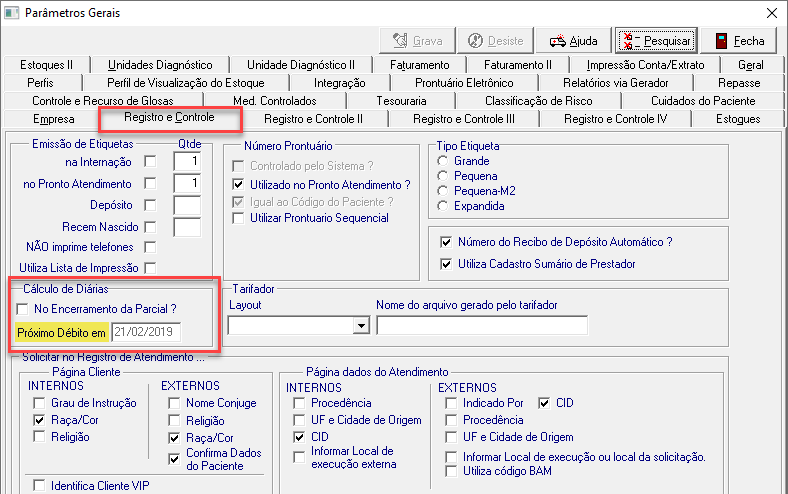The image size is (788, 494).
Task: Click the Desiste cancel button
Action: 496,41
